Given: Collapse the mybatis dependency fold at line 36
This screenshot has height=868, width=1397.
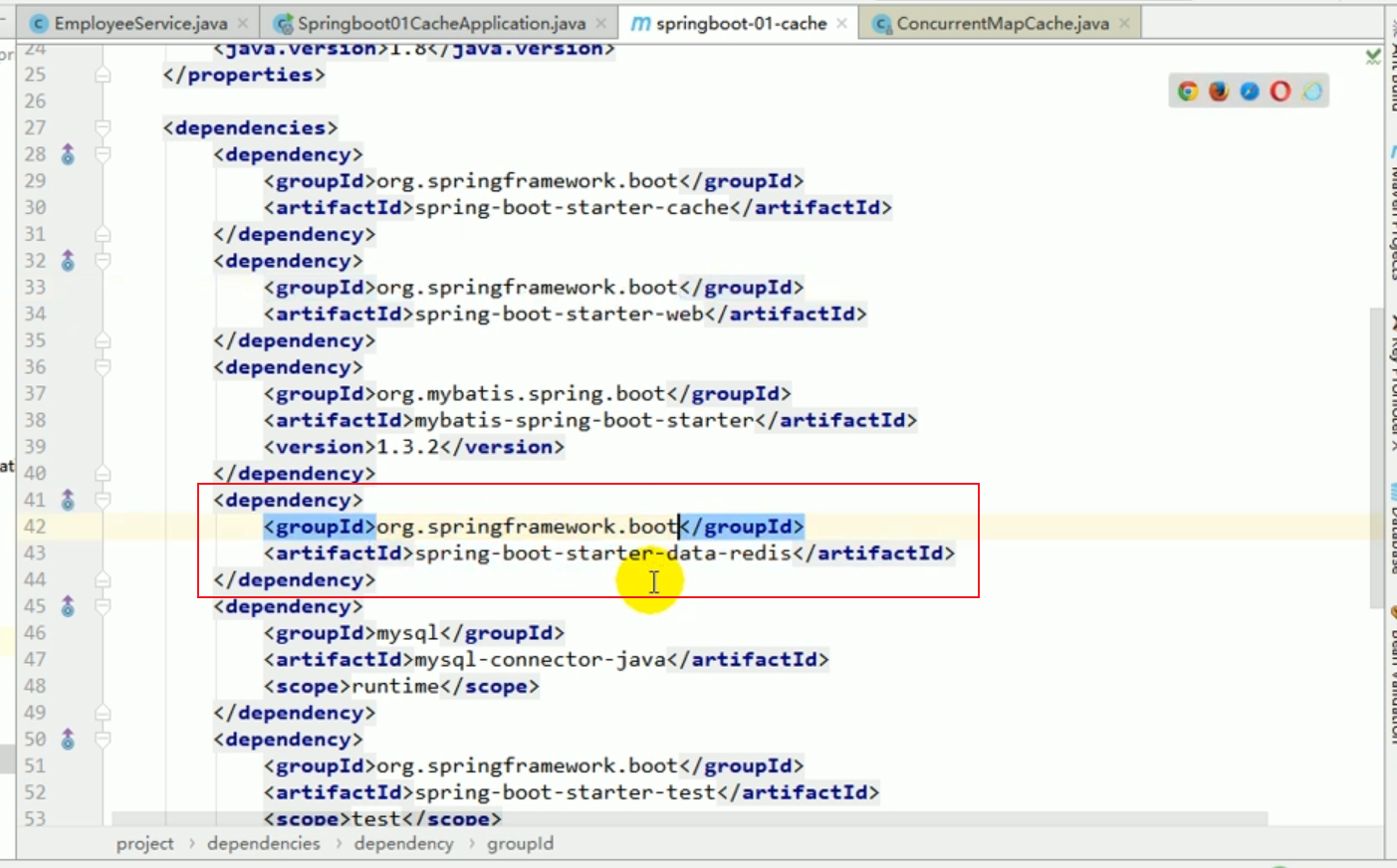Looking at the screenshot, I should pyautogui.click(x=103, y=367).
